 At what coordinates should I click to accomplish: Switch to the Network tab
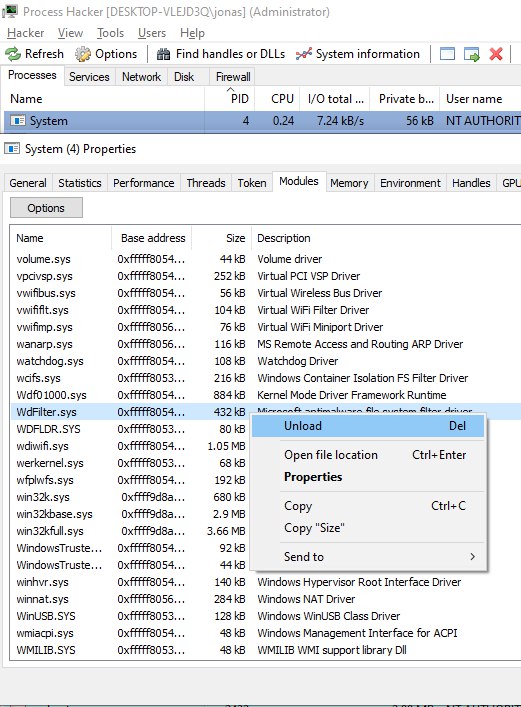coord(141,77)
